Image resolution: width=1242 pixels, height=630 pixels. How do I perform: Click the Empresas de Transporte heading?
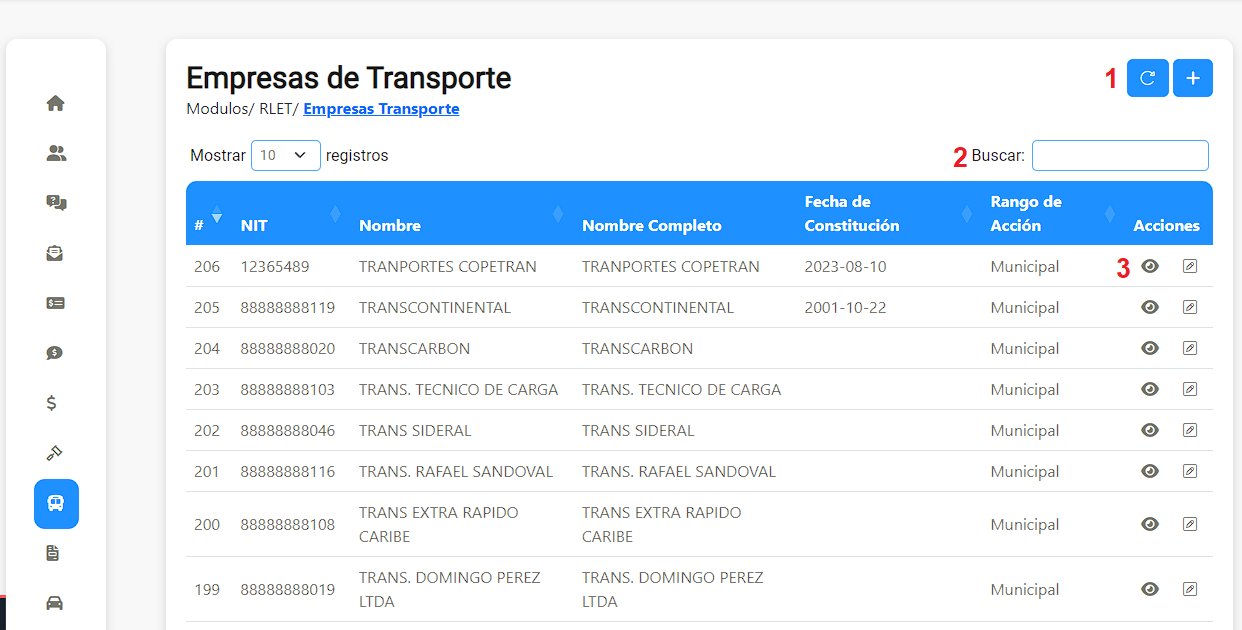click(349, 77)
